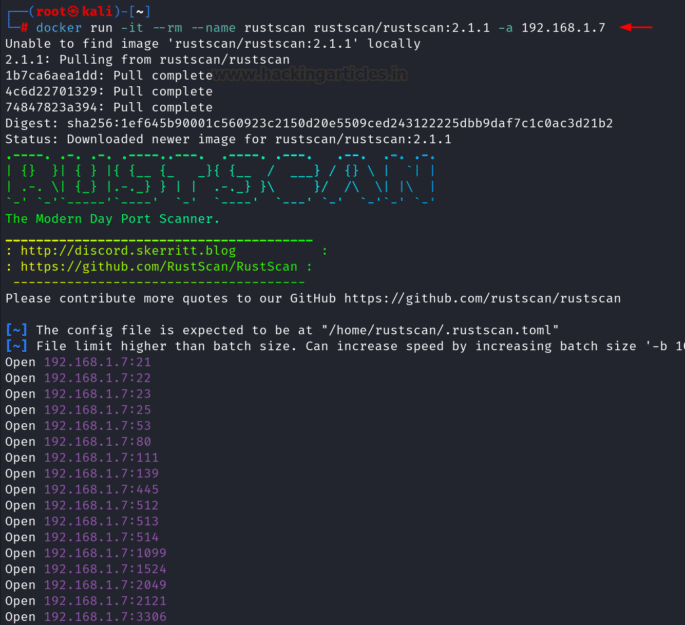
Task: Select the 192.168.1.7:445 result line
Action: tap(82, 489)
